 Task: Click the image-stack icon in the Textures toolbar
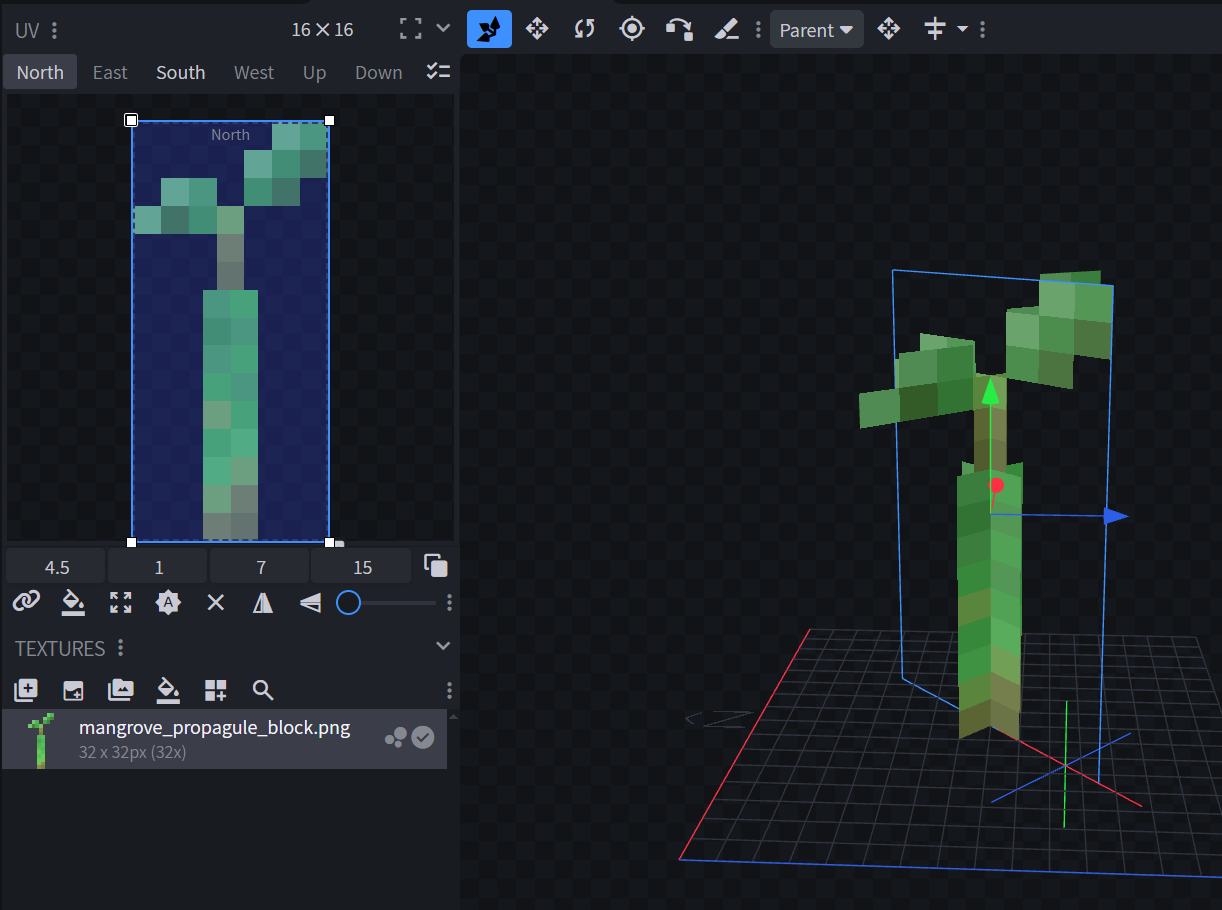point(120,689)
